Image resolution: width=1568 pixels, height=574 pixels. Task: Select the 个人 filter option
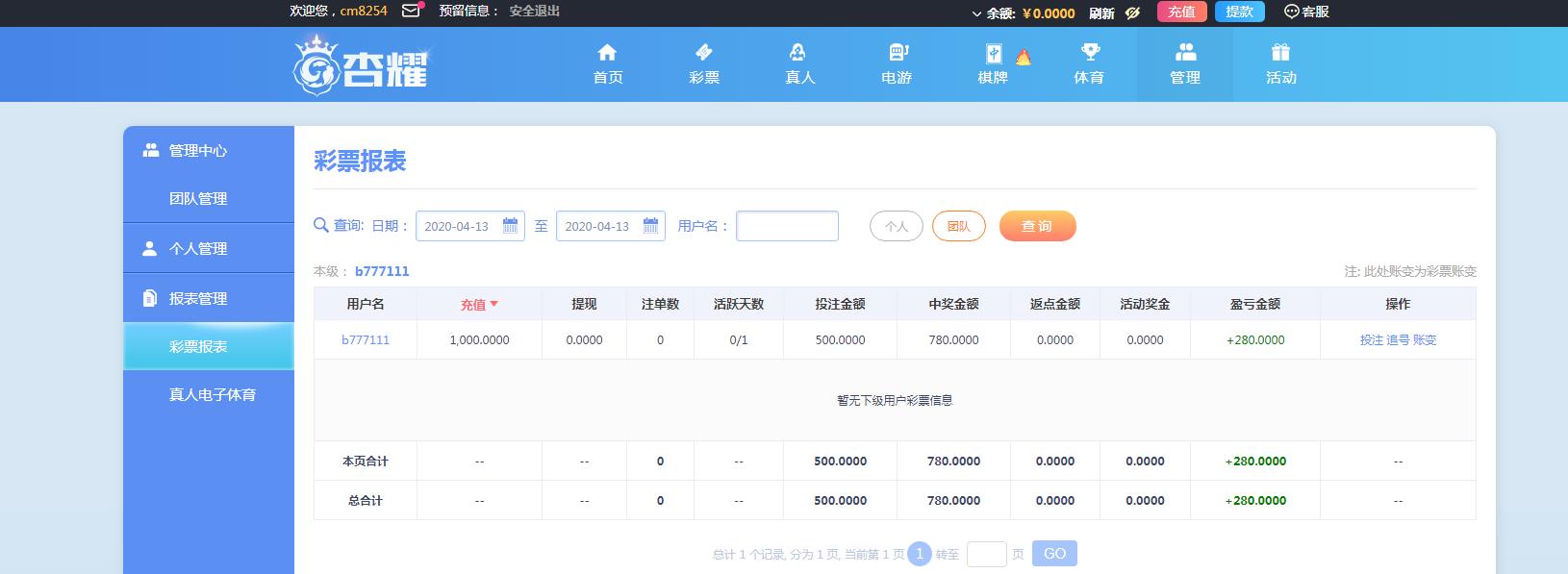point(896,226)
